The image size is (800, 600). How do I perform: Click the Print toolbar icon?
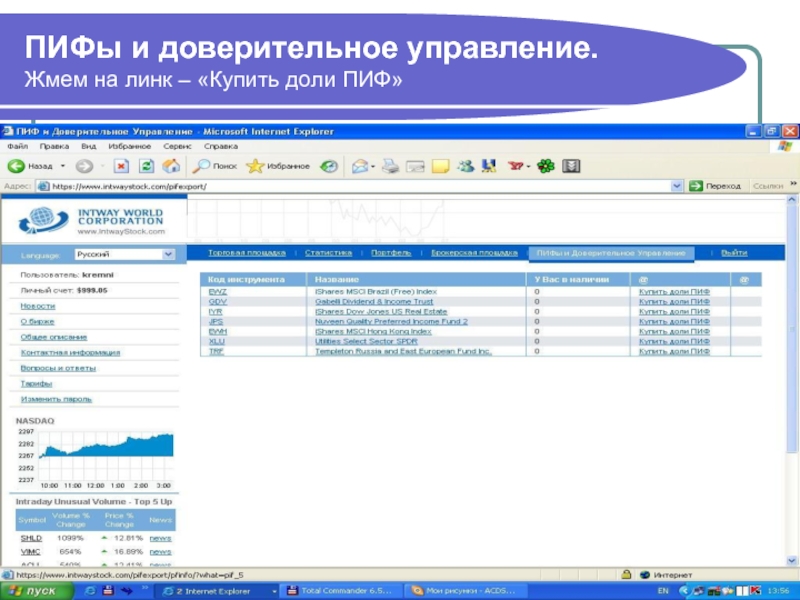[391, 166]
